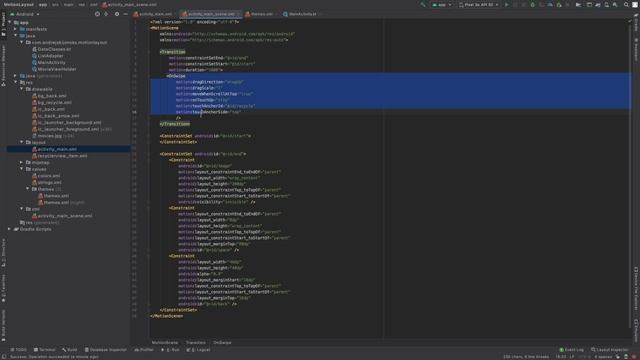The height and width of the screenshot is (360, 640).
Task: Open Database Inspector tool window
Action: [106, 350]
